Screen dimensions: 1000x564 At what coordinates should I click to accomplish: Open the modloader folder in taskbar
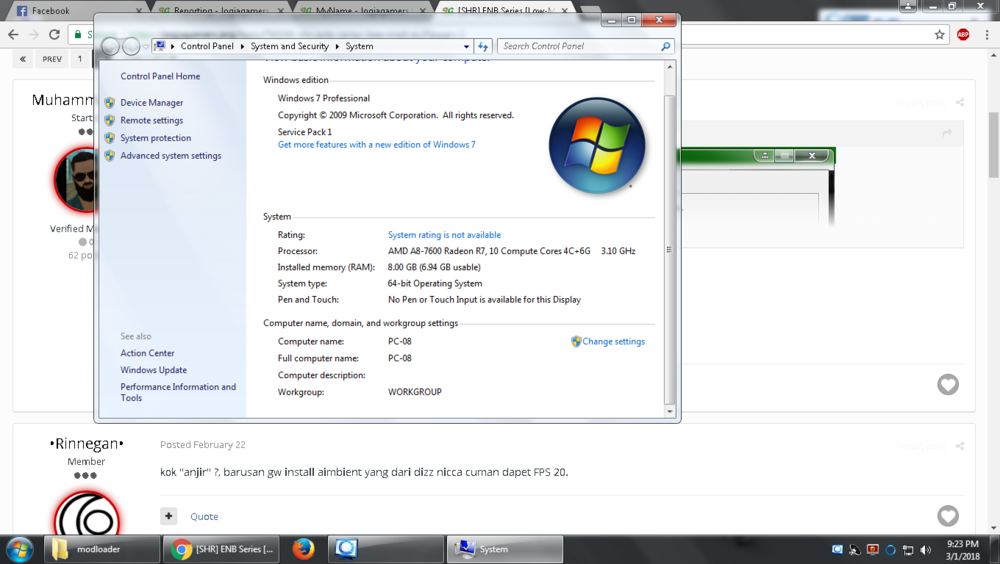pos(101,549)
